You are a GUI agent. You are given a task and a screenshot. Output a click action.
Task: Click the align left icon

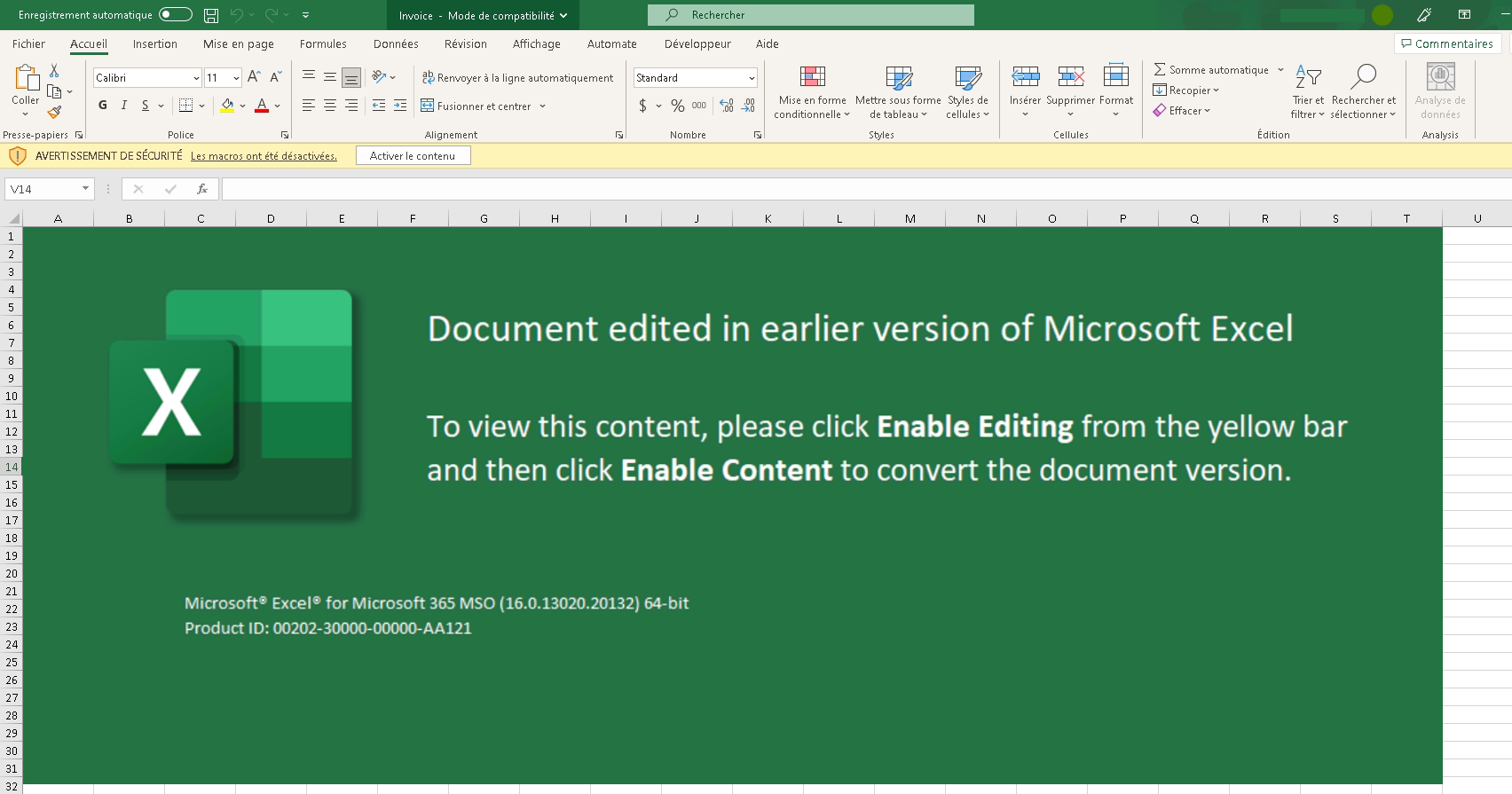click(x=309, y=106)
